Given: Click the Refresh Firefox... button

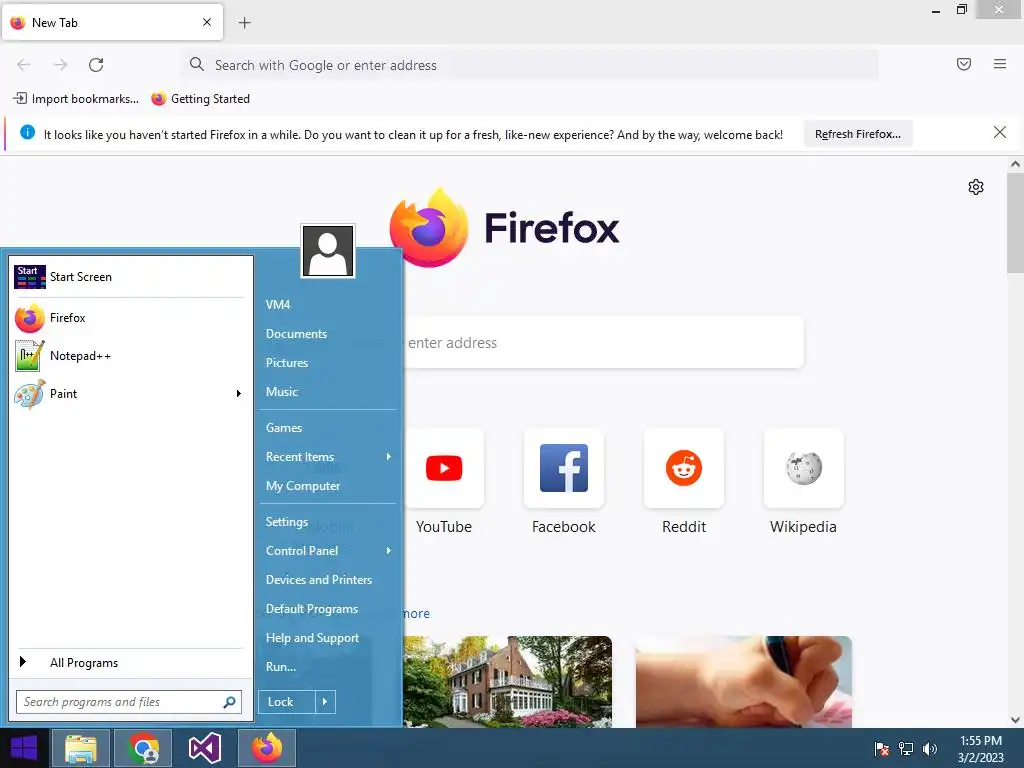Looking at the screenshot, I should [x=857, y=134].
